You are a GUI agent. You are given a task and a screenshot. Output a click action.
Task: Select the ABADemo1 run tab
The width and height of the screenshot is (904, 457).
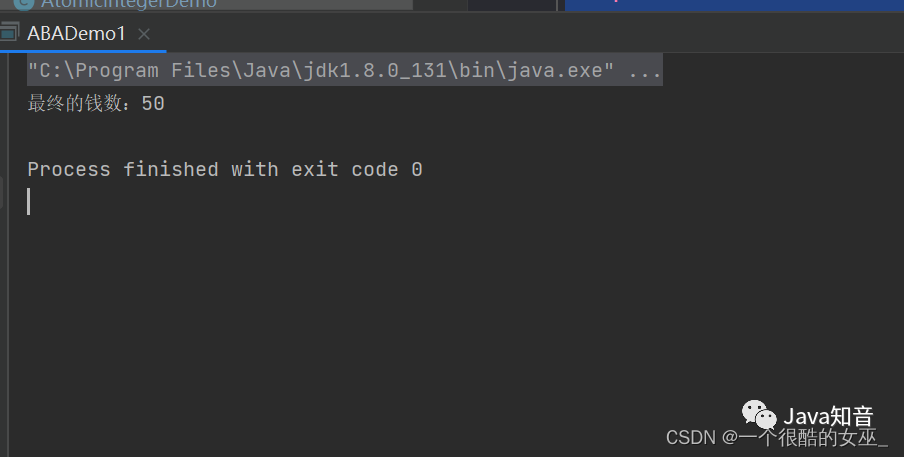tap(76, 33)
